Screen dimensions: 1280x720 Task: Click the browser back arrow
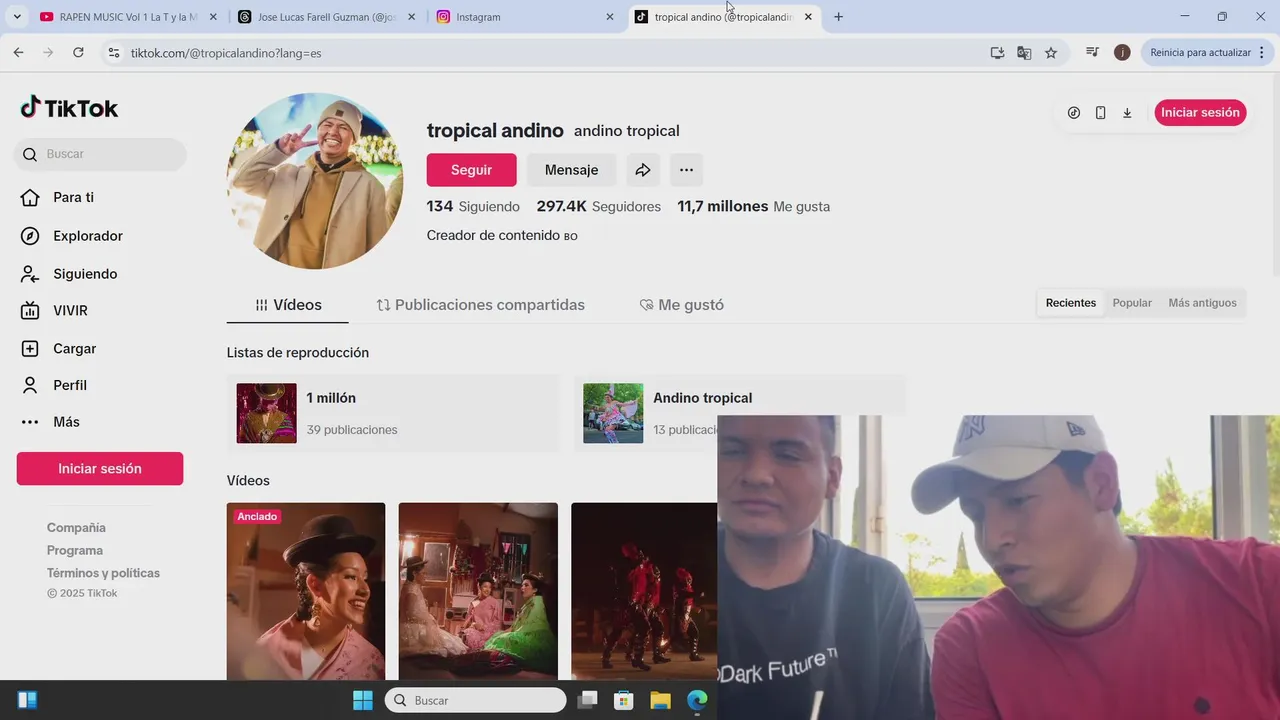[18, 52]
